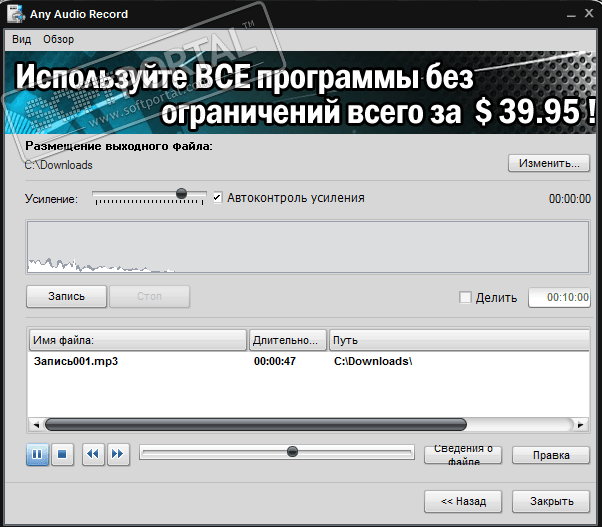This screenshot has height=527, width=602.
Task: Minimize the Any Audio Record window
Action: pyautogui.click(x=571, y=14)
